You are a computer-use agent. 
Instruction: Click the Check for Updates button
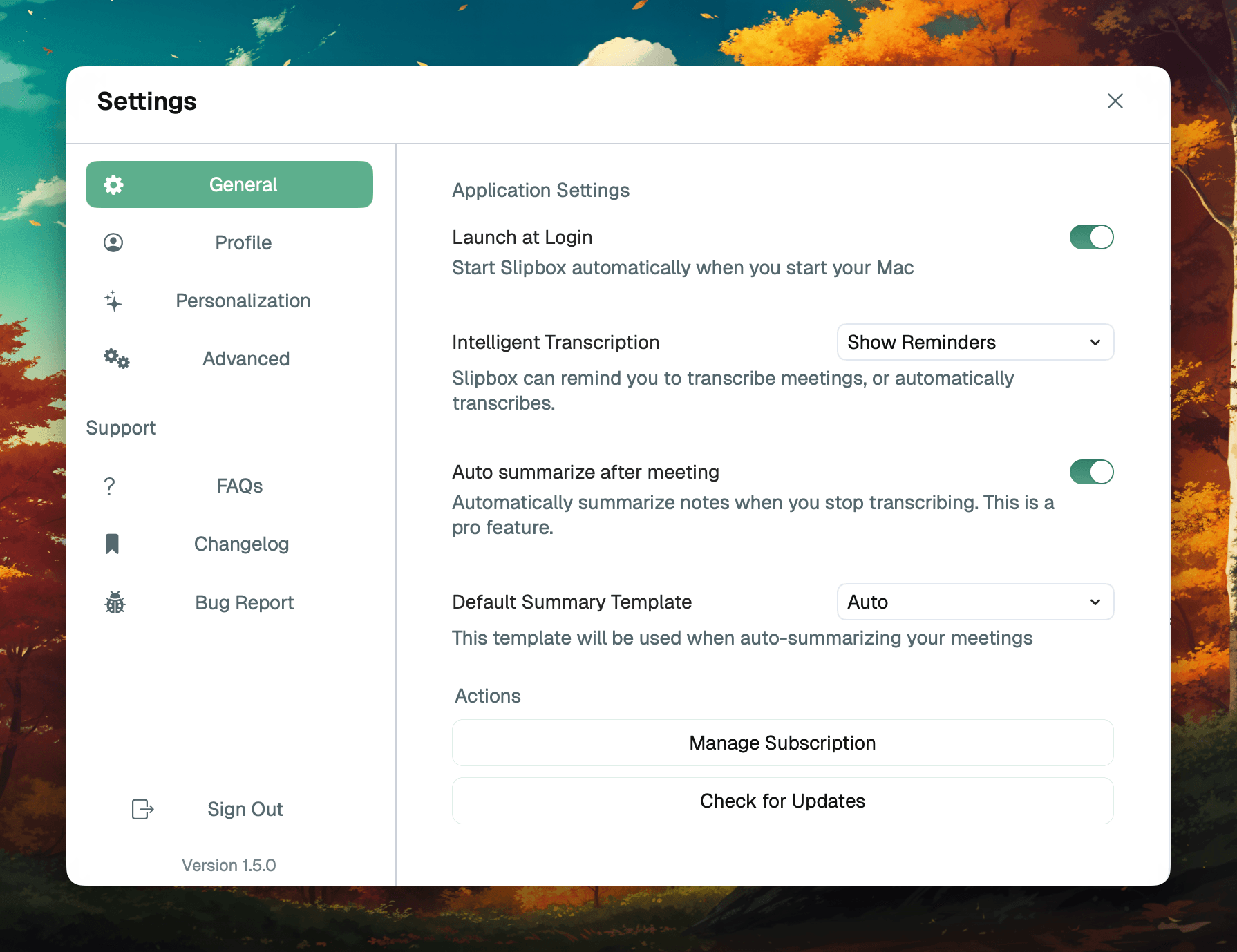(x=782, y=801)
